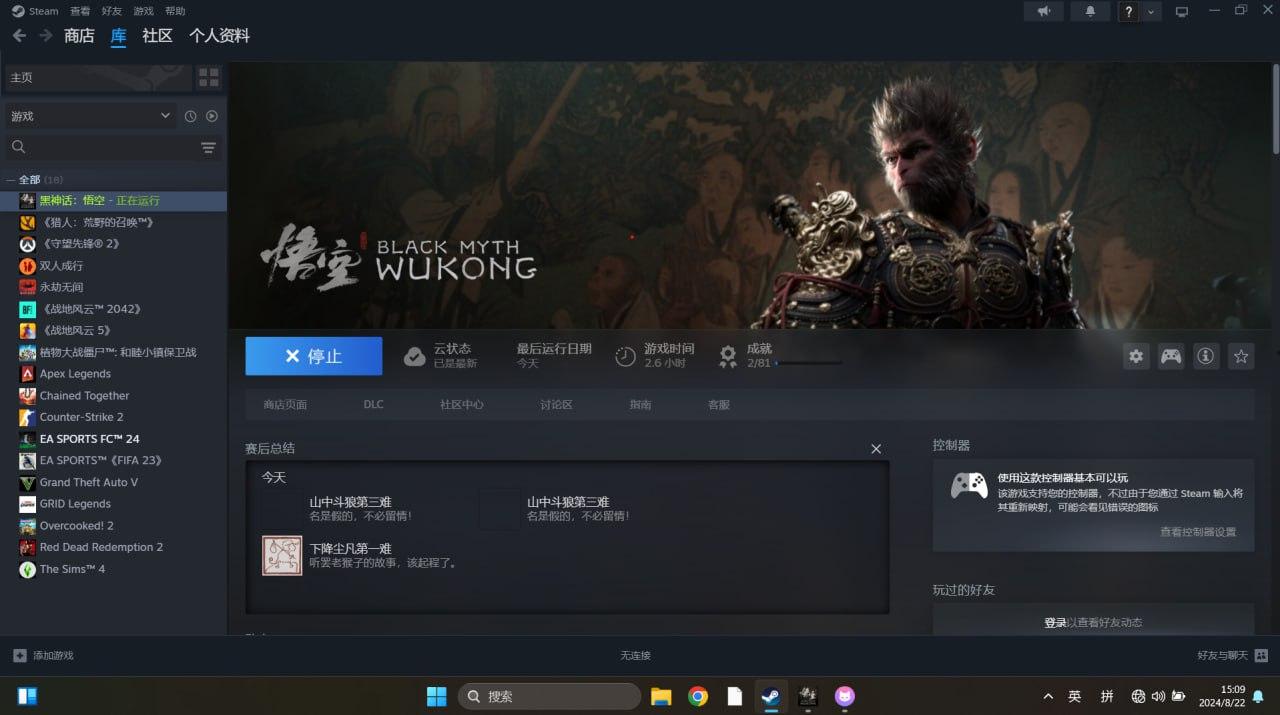Open the 游戏 collection dropdown
Viewport: 1280px width, 715px height.
pos(90,115)
